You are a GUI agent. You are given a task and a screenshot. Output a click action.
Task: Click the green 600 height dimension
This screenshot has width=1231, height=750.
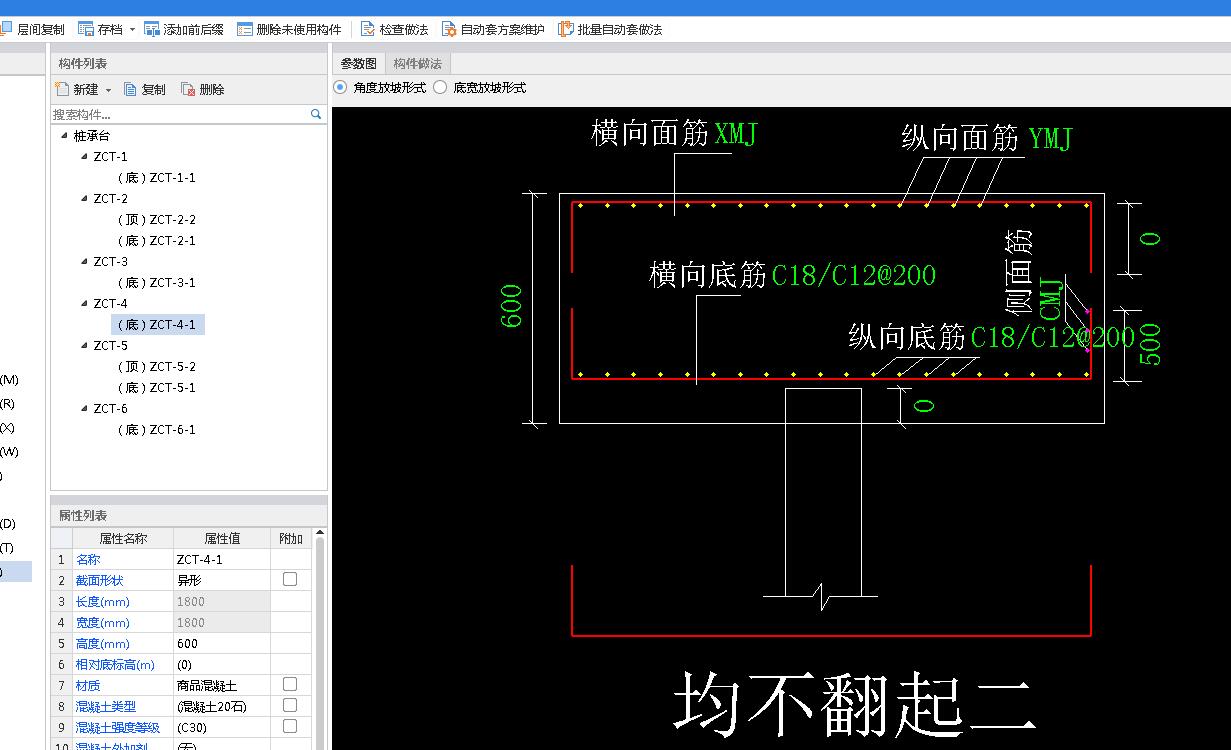(510, 307)
